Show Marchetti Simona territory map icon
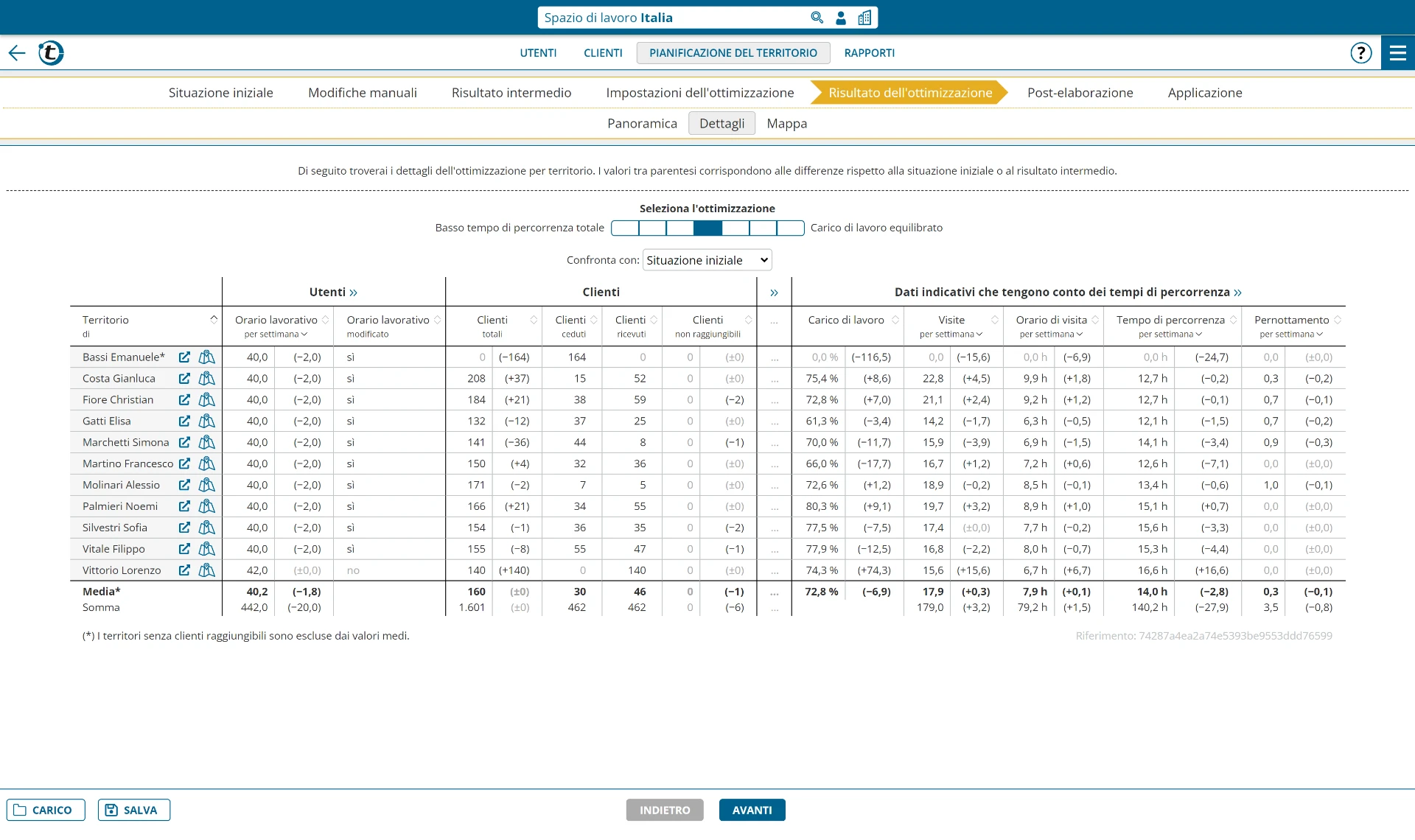This screenshot has width=1415, height=840. click(207, 443)
